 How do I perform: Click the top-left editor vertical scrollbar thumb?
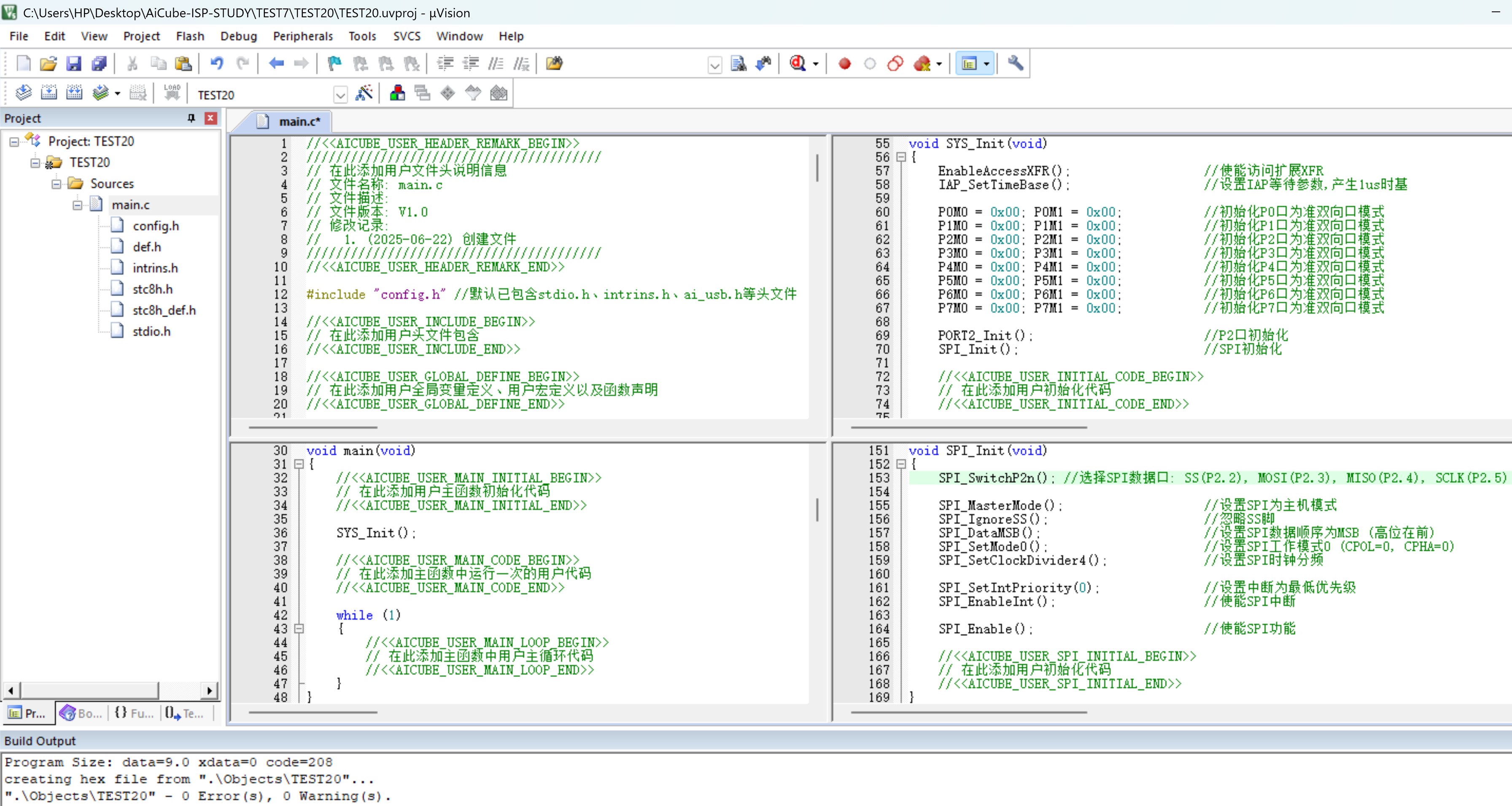click(817, 168)
